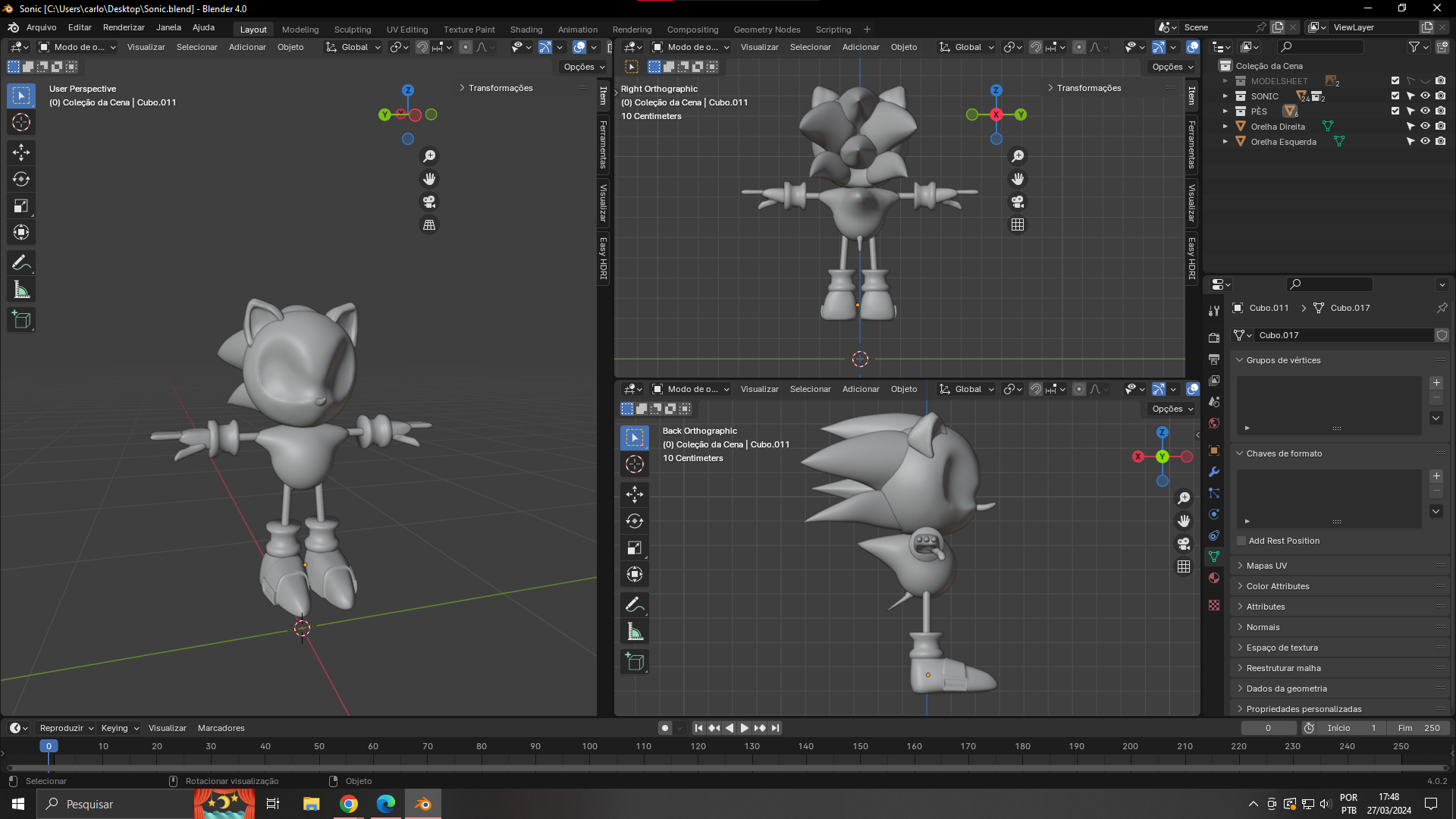The height and width of the screenshot is (819, 1456).
Task: Expand the Mapas UV panel
Action: click(1266, 566)
